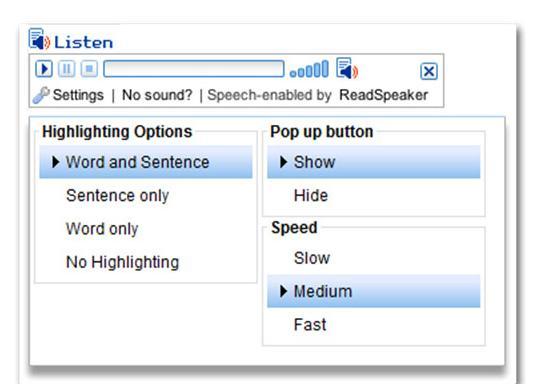The image size is (543, 384).
Task: Open the Settings link
Action: (x=78, y=95)
